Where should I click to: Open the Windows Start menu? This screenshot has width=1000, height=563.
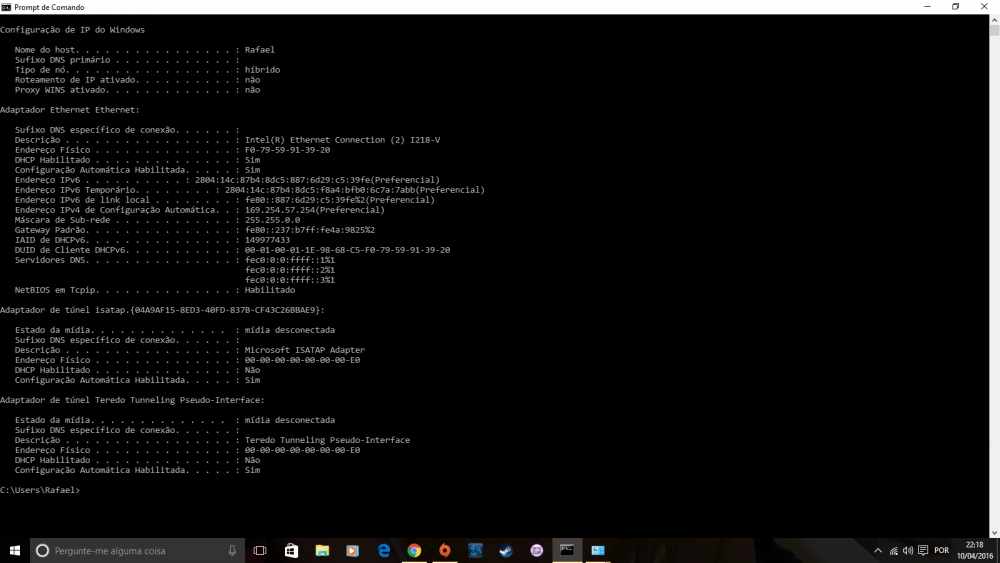point(15,550)
